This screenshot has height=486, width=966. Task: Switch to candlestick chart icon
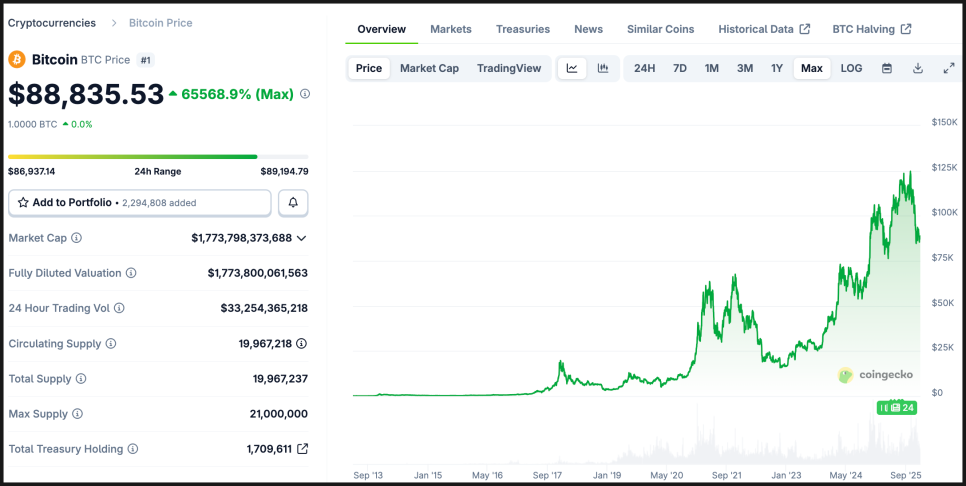click(603, 68)
